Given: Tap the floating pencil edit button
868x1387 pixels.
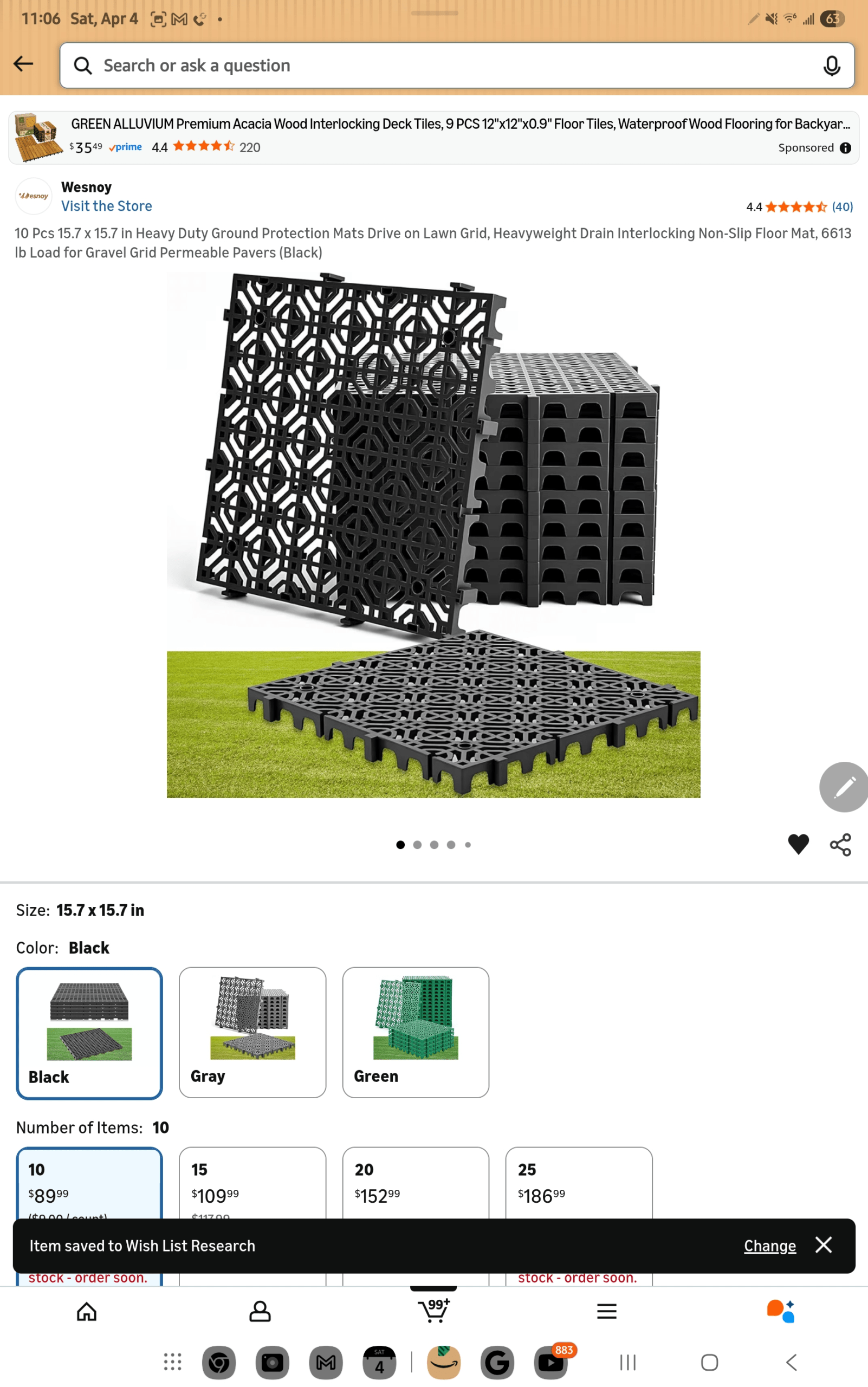Looking at the screenshot, I should [x=843, y=787].
